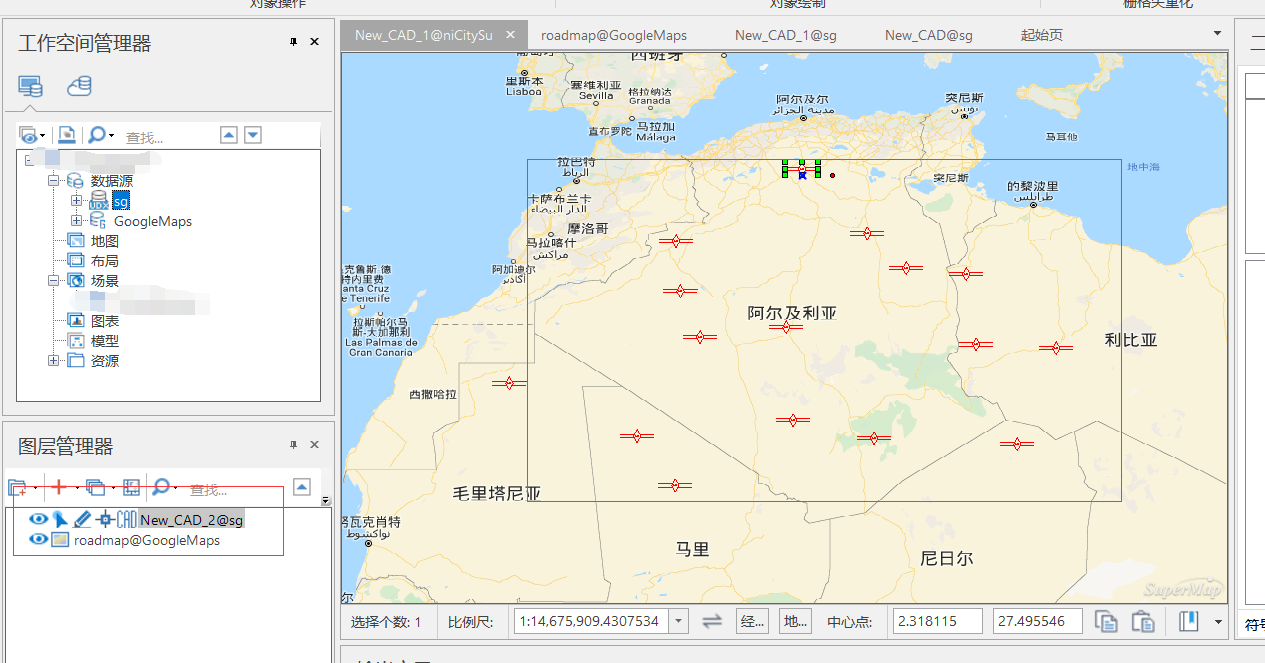
Task: Click the layer grid settings icon
Action: click(131, 487)
